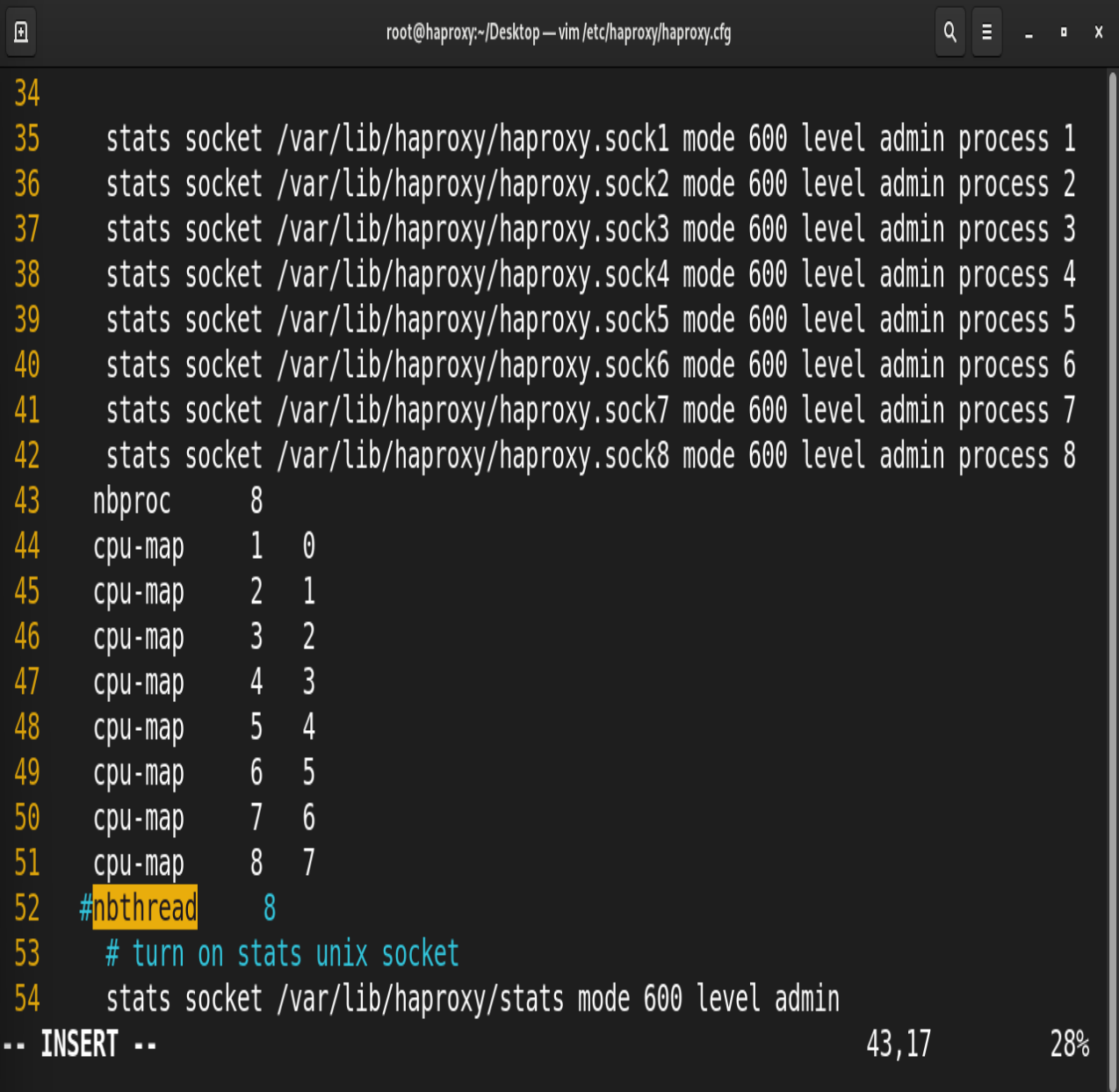This screenshot has width=1119, height=1092.
Task: Click the cpu-map 2 1 line
Action: (205, 592)
